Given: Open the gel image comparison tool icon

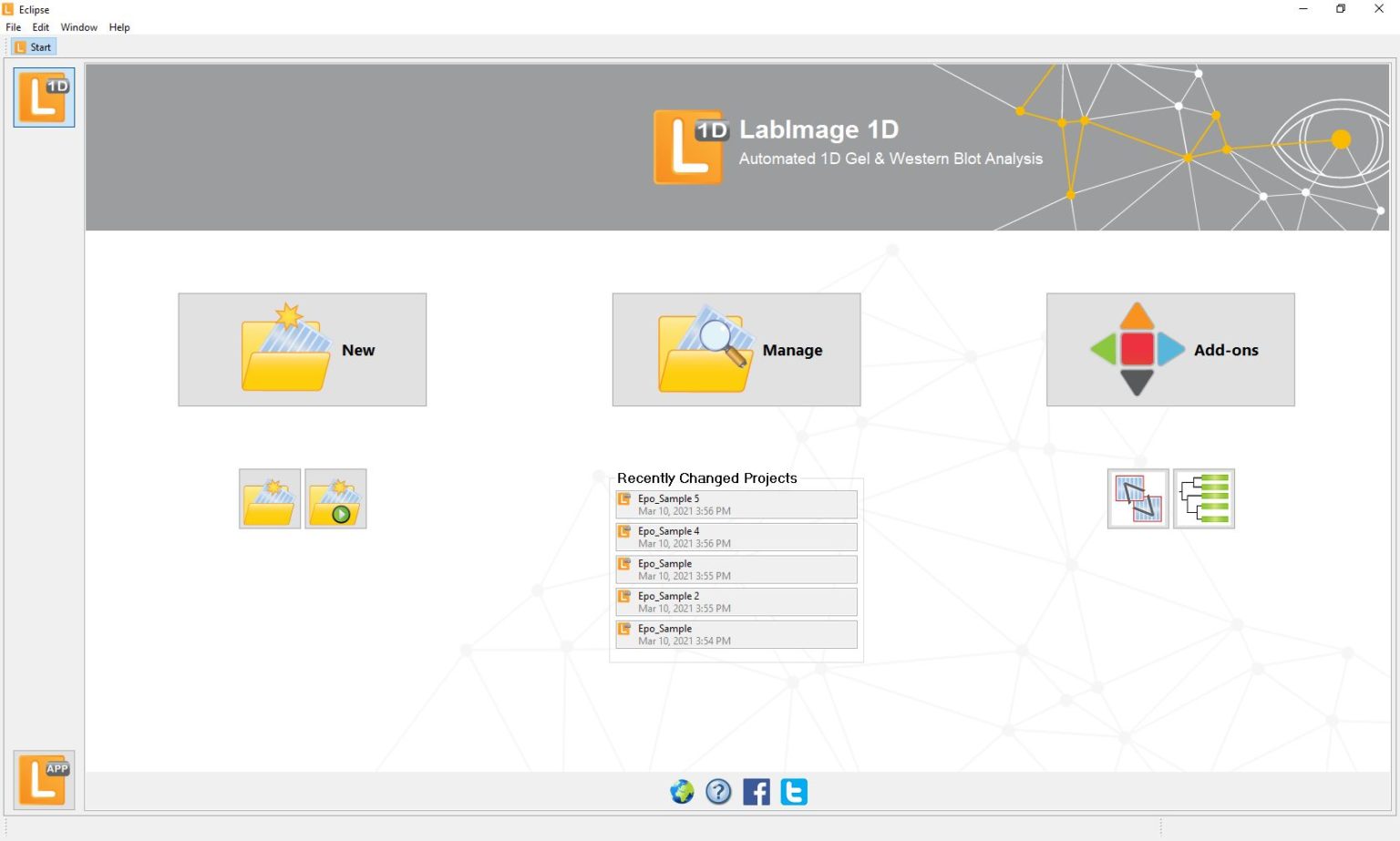Looking at the screenshot, I should [1137, 498].
